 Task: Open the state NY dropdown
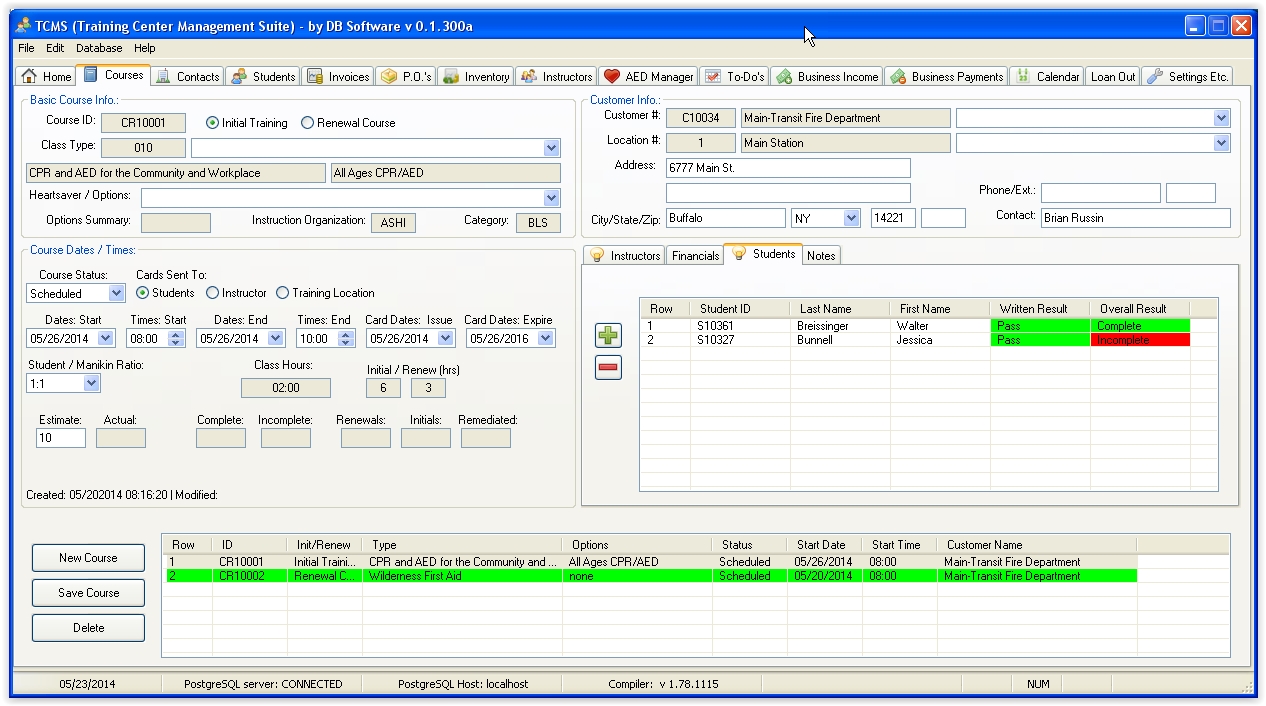851,218
